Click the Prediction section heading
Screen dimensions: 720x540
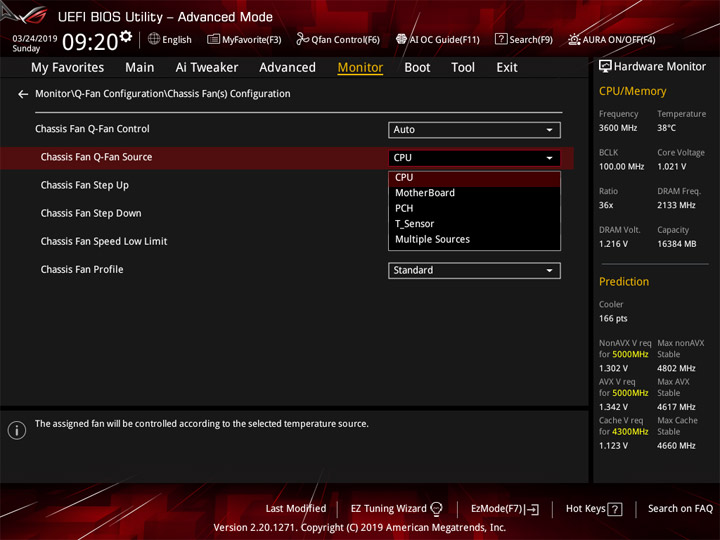(x=624, y=282)
